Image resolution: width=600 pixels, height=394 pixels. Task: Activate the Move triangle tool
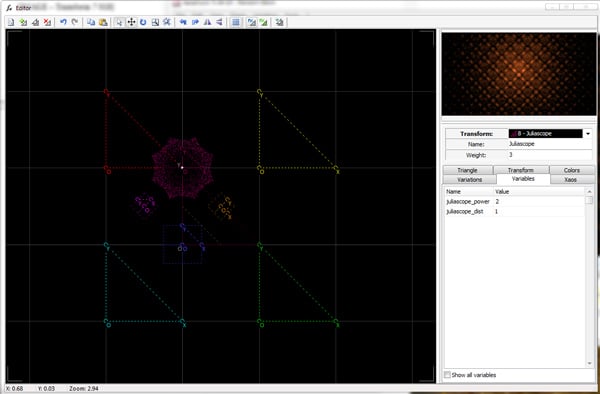coord(131,22)
